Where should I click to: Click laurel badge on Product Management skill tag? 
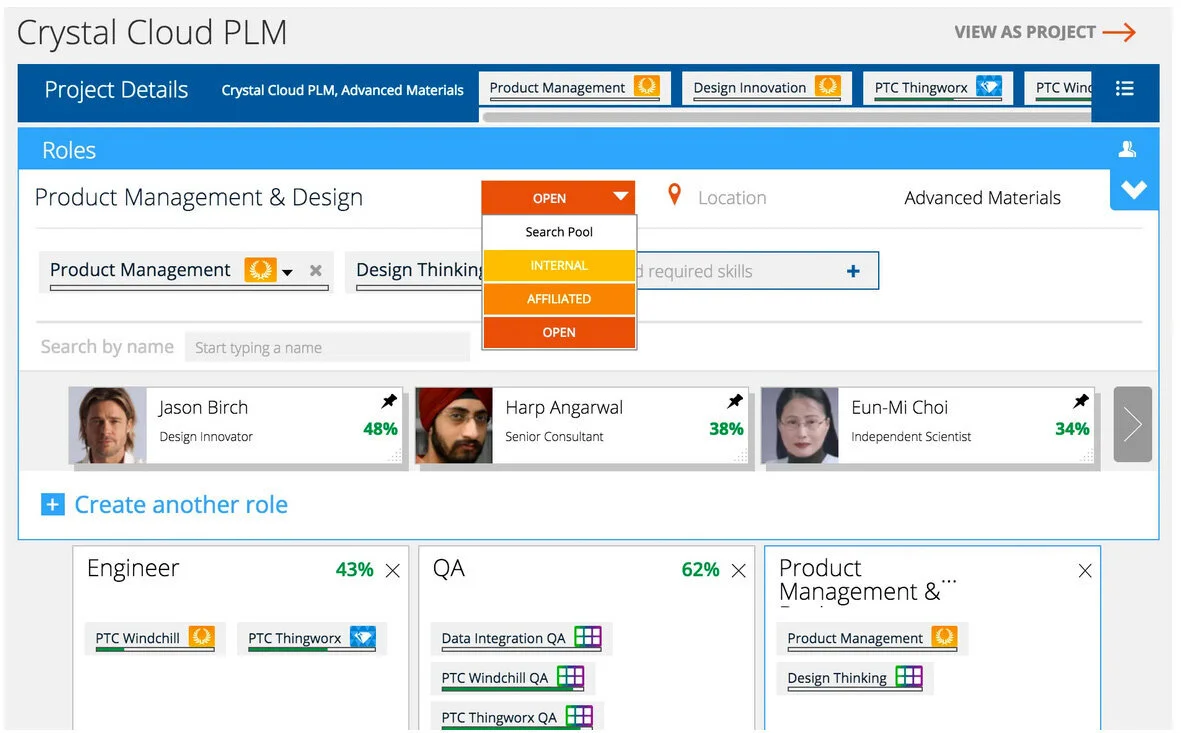point(261,269)
